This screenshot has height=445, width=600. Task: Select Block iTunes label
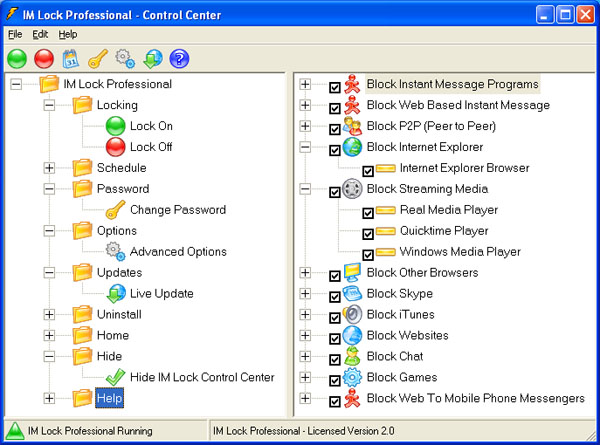pos(401,315)
